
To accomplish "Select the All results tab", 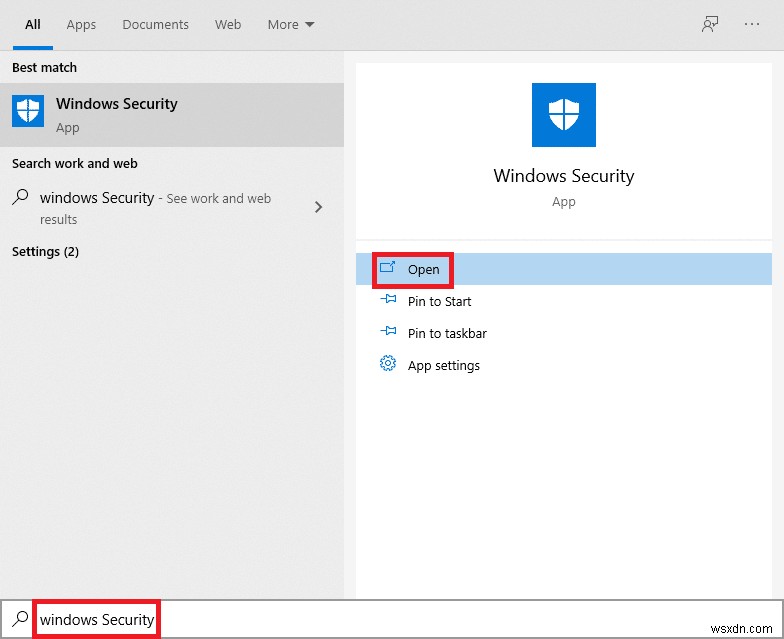I will (x=33, y=25).
